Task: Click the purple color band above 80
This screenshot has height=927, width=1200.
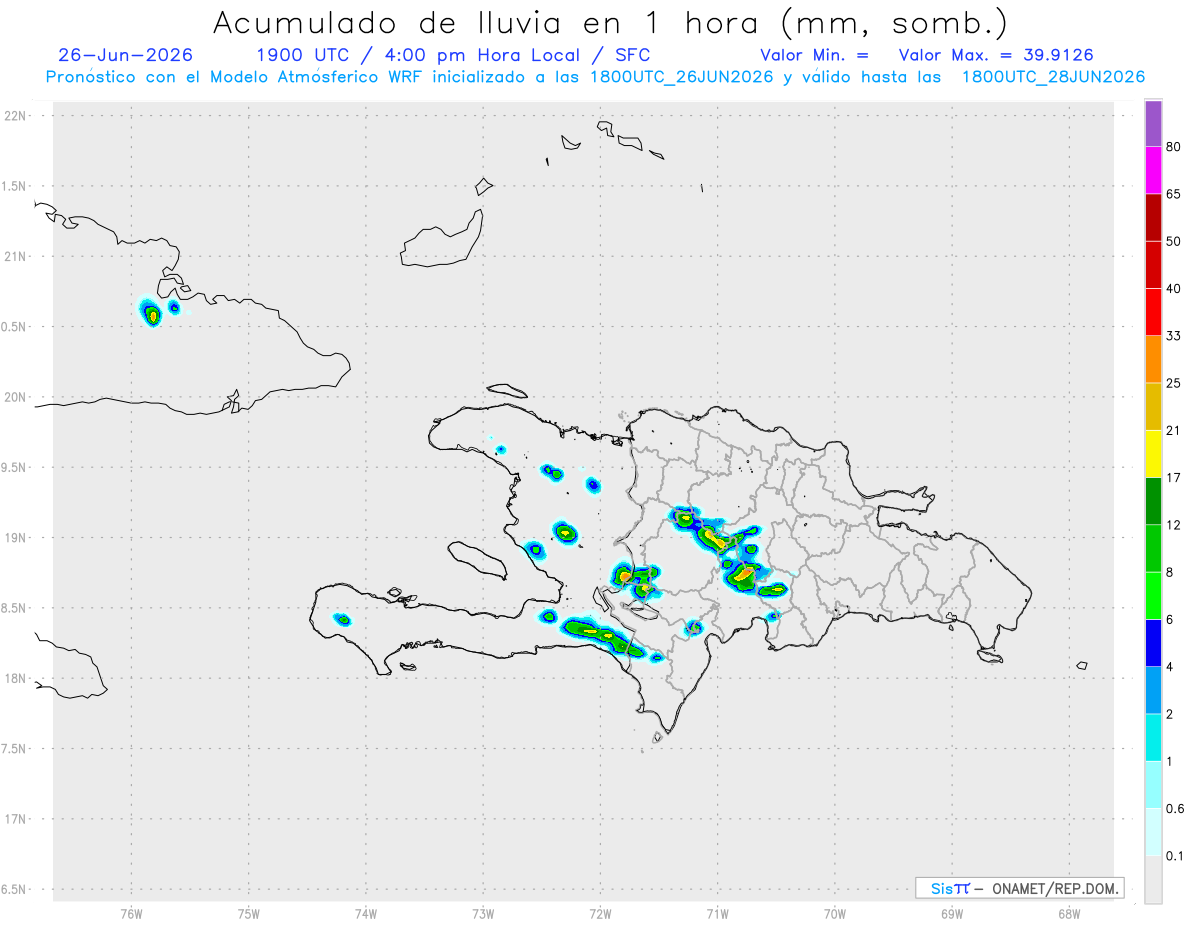Action: (x=1153, y=123)
